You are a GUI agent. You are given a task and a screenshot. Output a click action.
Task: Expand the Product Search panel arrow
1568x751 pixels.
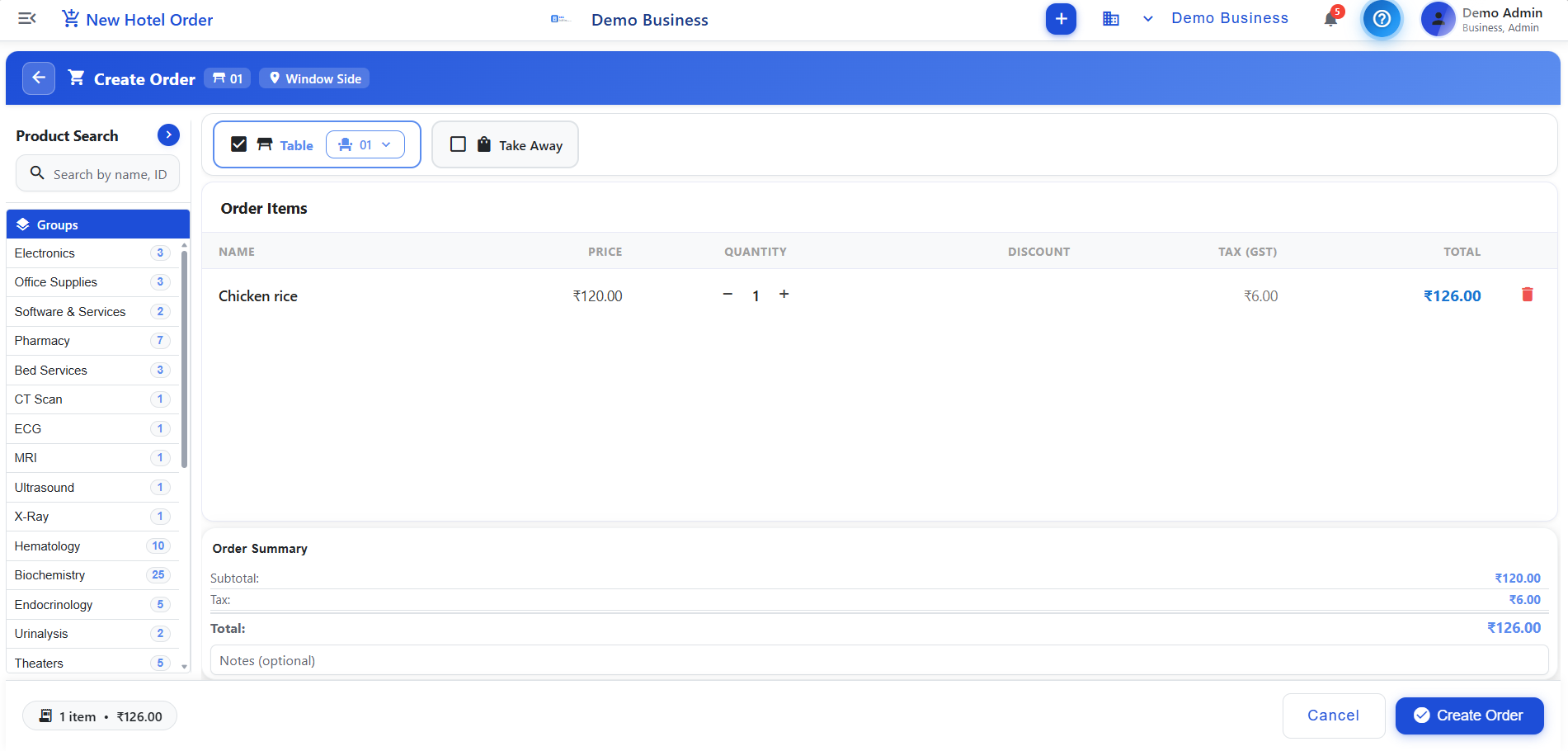point(168,135)
